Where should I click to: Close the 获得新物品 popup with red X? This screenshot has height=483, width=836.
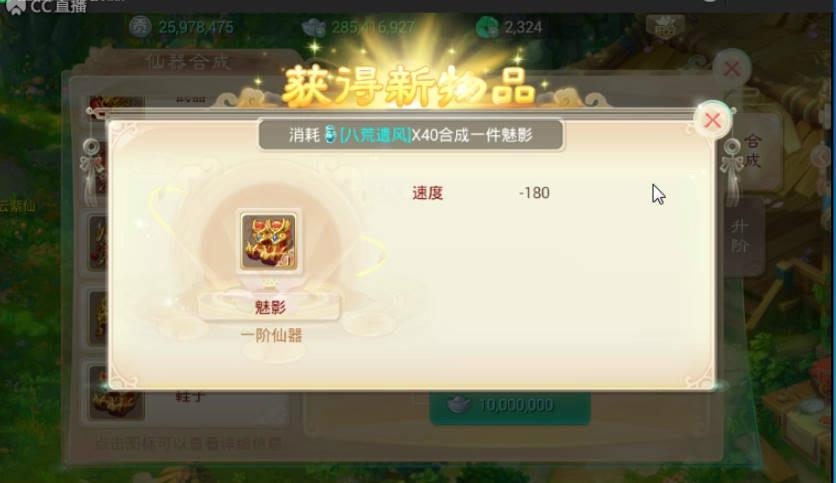(x=713, y=120)
